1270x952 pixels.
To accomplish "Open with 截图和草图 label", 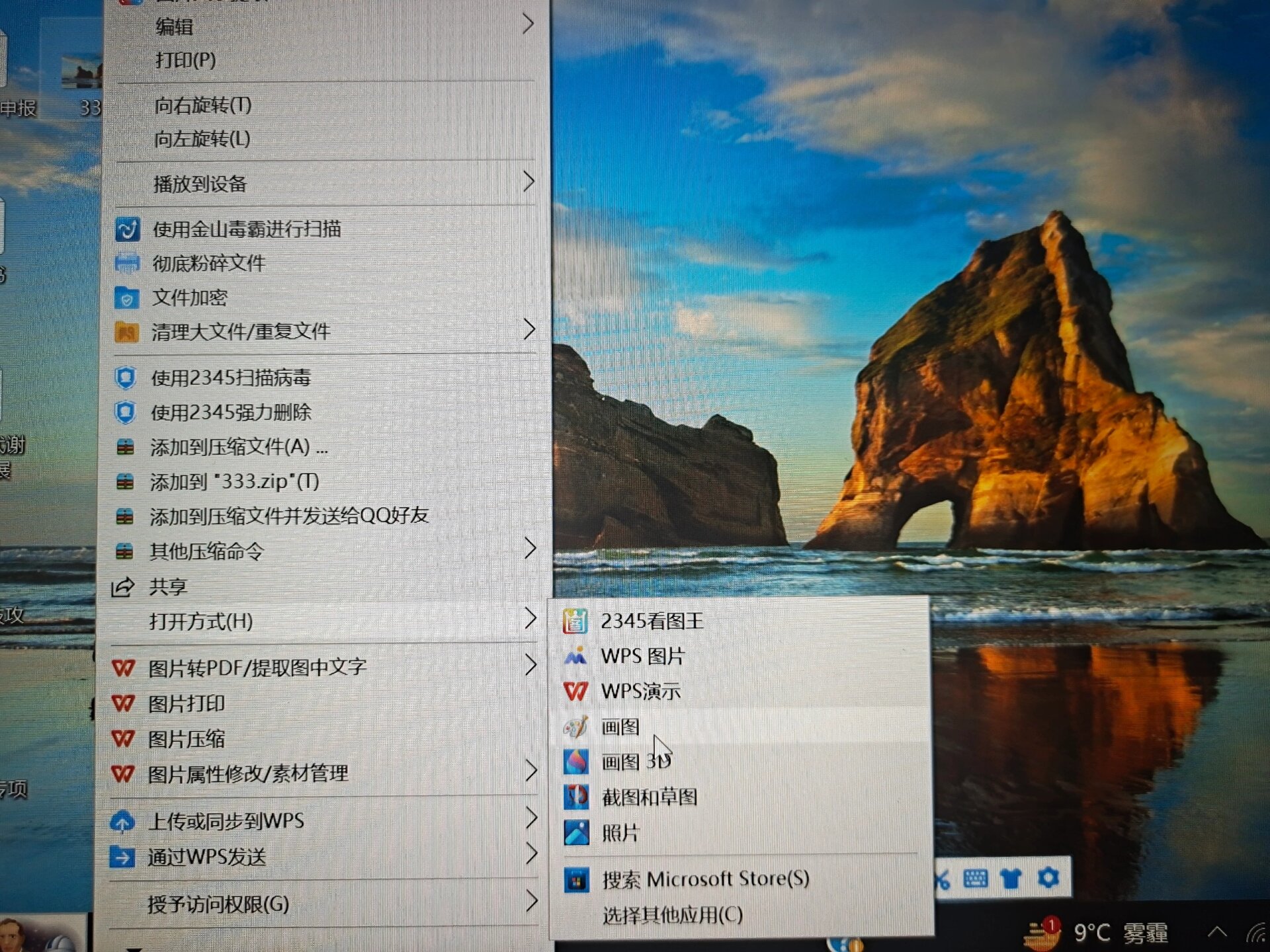I will (650, 797).
